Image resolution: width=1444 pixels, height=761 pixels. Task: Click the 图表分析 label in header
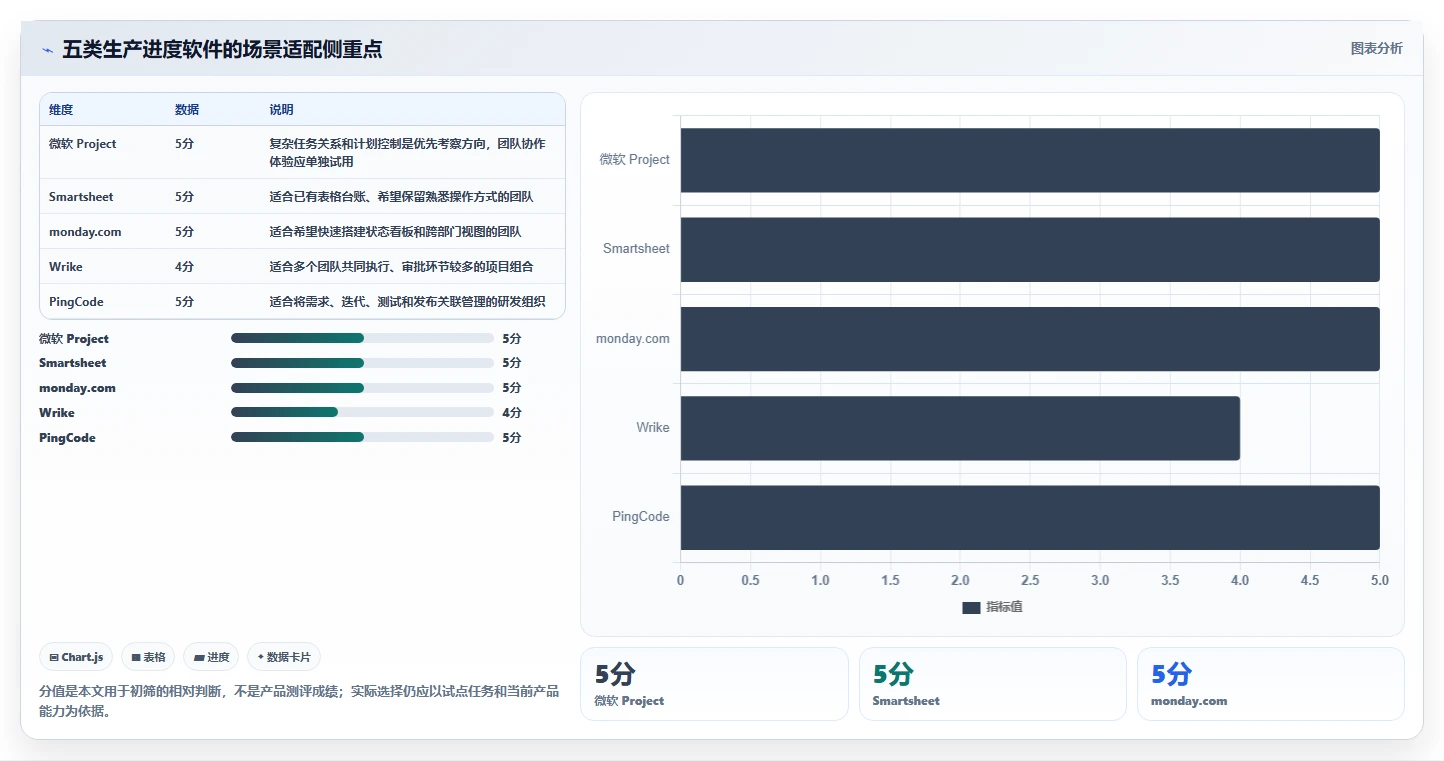[1376, 49]
